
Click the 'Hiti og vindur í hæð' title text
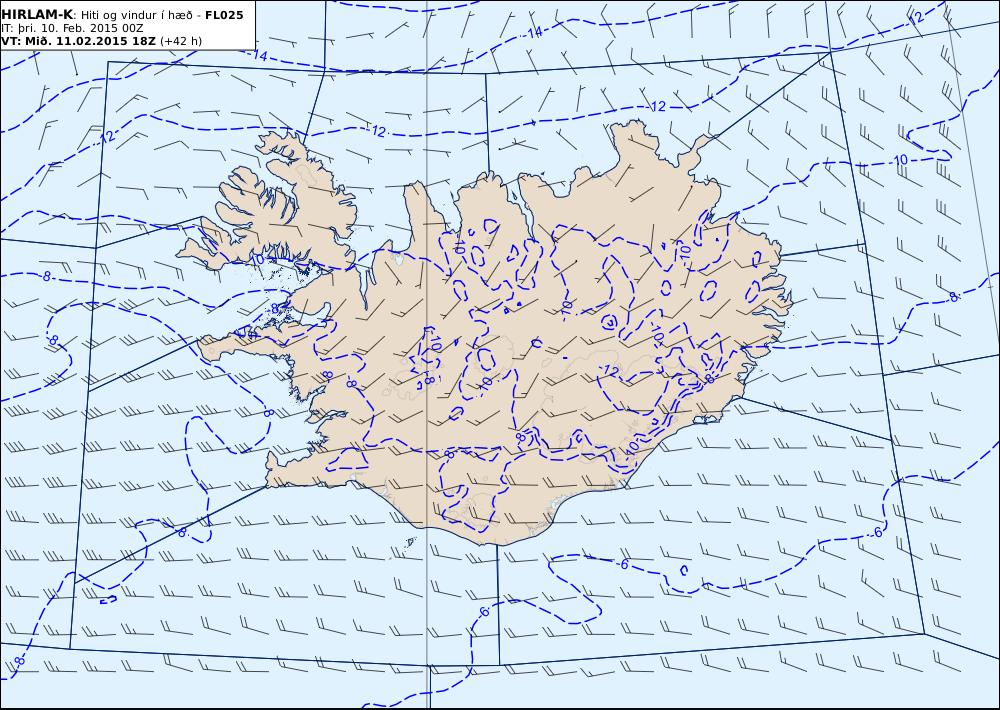click(137, 15)
